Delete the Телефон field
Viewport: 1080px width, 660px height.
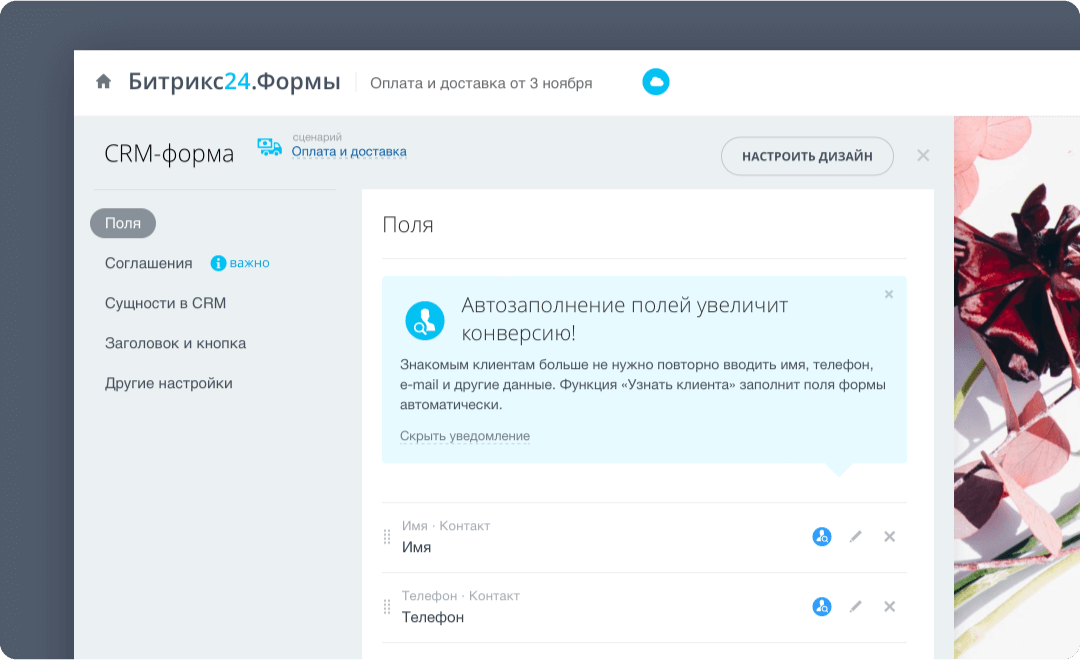click(x=889, y=607)
